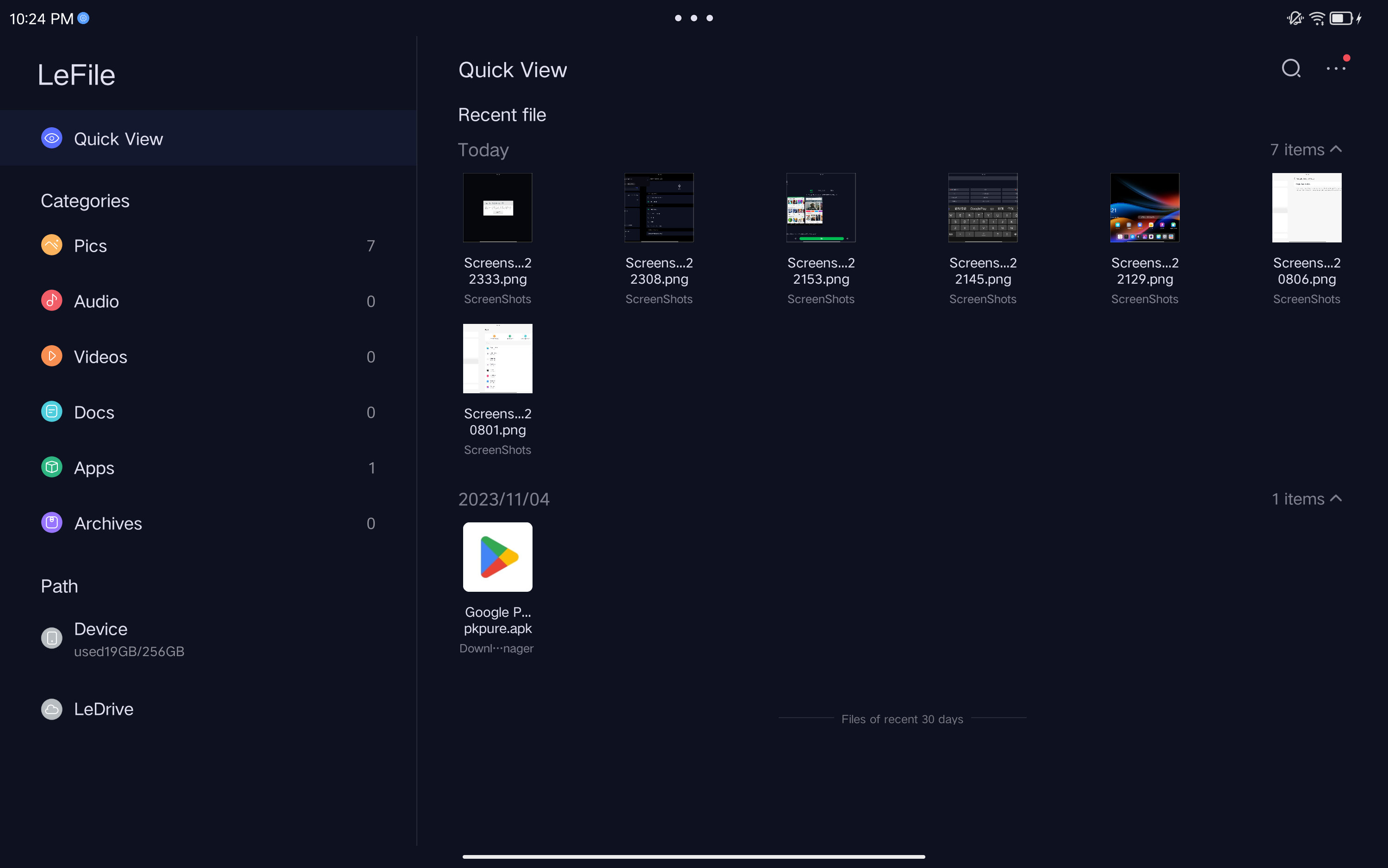Click the red Audio category icon
1388x868 pixels.
pos(52,301)
